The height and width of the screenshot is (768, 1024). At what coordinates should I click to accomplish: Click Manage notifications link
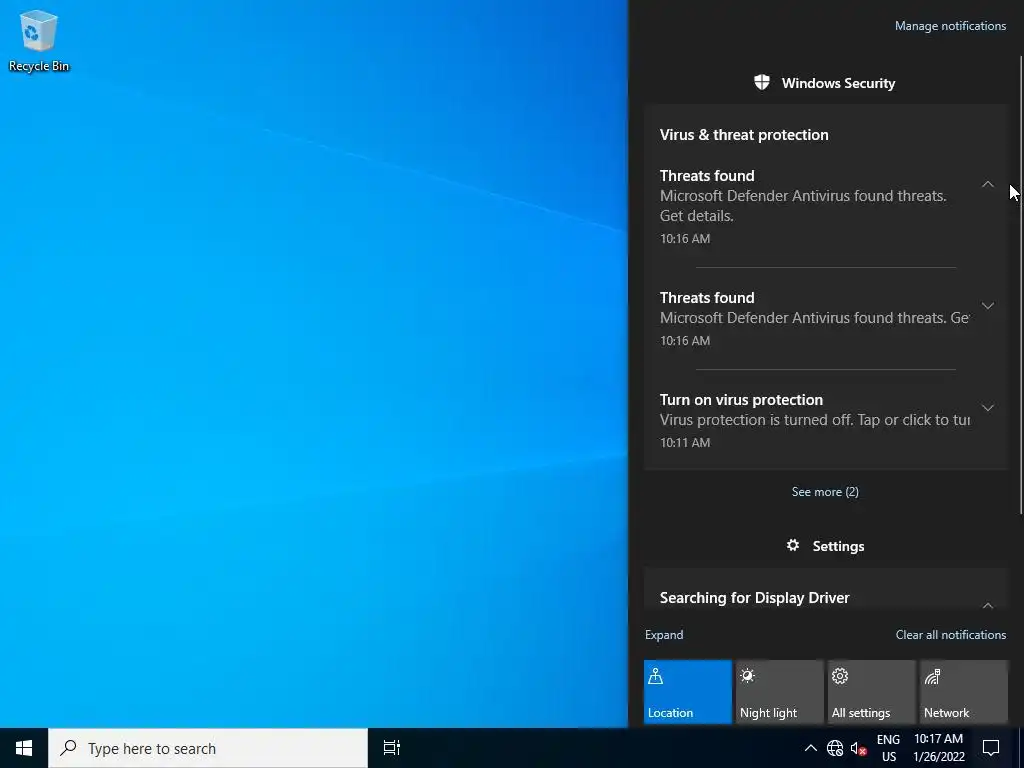tap(950, 26)
